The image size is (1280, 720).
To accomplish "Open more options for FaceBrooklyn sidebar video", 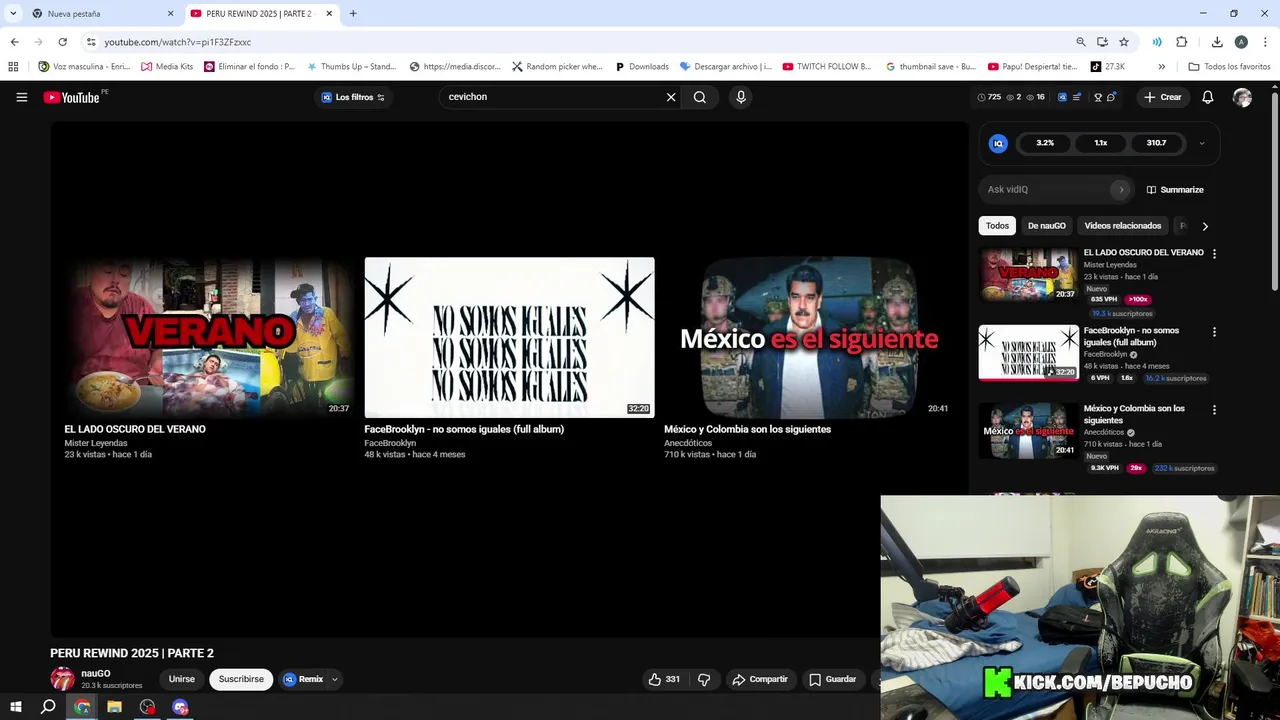I will 1214,332.
